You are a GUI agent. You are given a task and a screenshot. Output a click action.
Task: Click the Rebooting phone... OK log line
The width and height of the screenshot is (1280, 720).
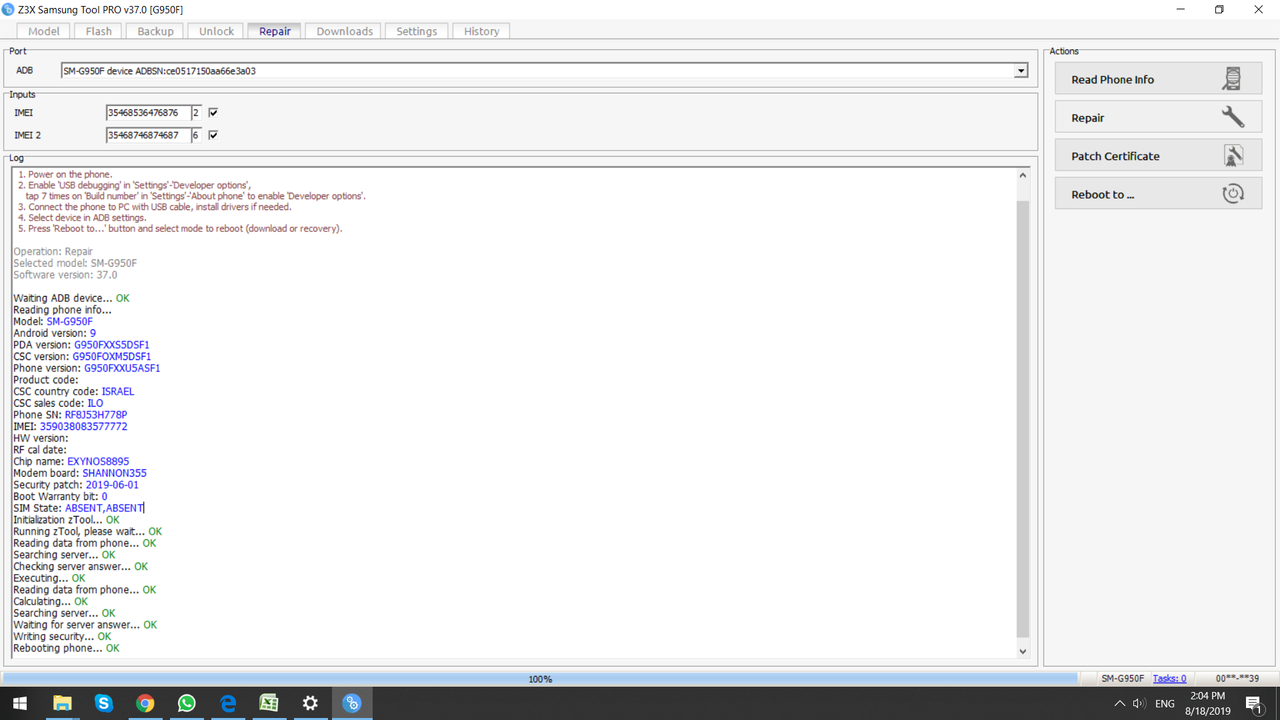pos(66,648)
